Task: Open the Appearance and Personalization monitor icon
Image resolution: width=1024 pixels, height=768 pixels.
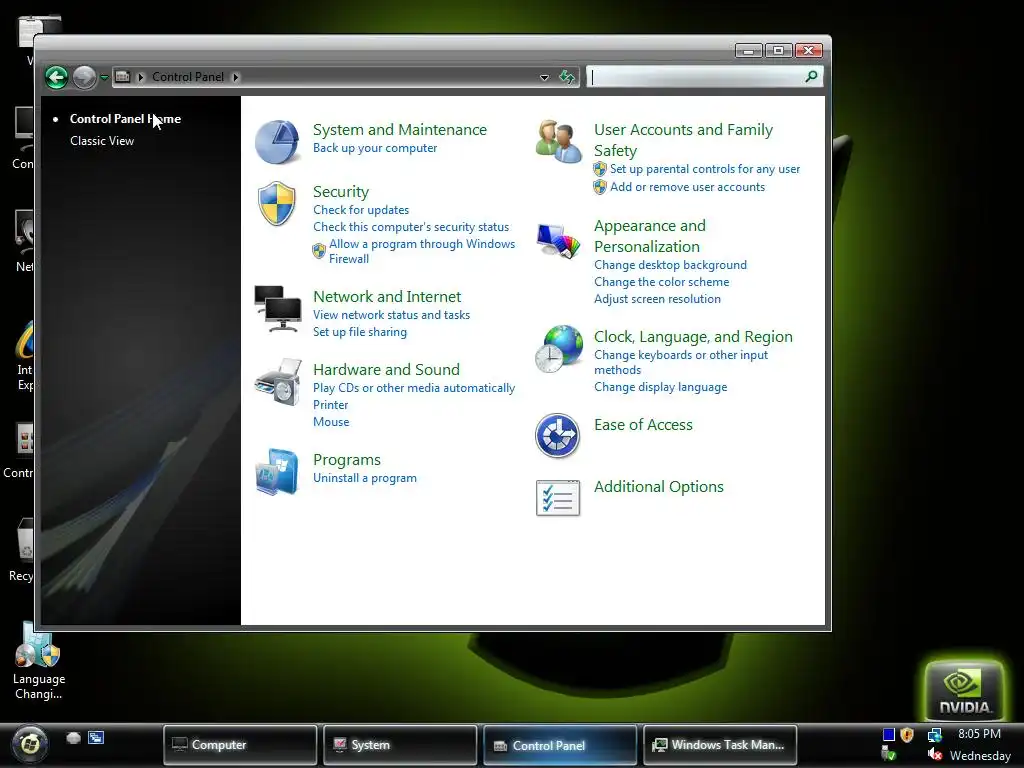Action: click(558, 241)
